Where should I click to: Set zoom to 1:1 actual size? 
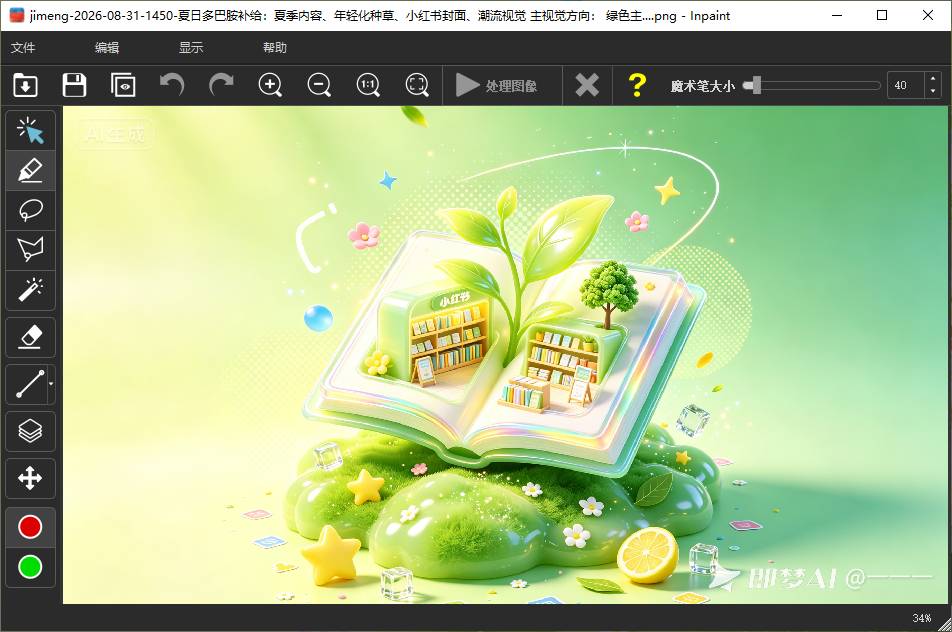(x=368, y=85)
